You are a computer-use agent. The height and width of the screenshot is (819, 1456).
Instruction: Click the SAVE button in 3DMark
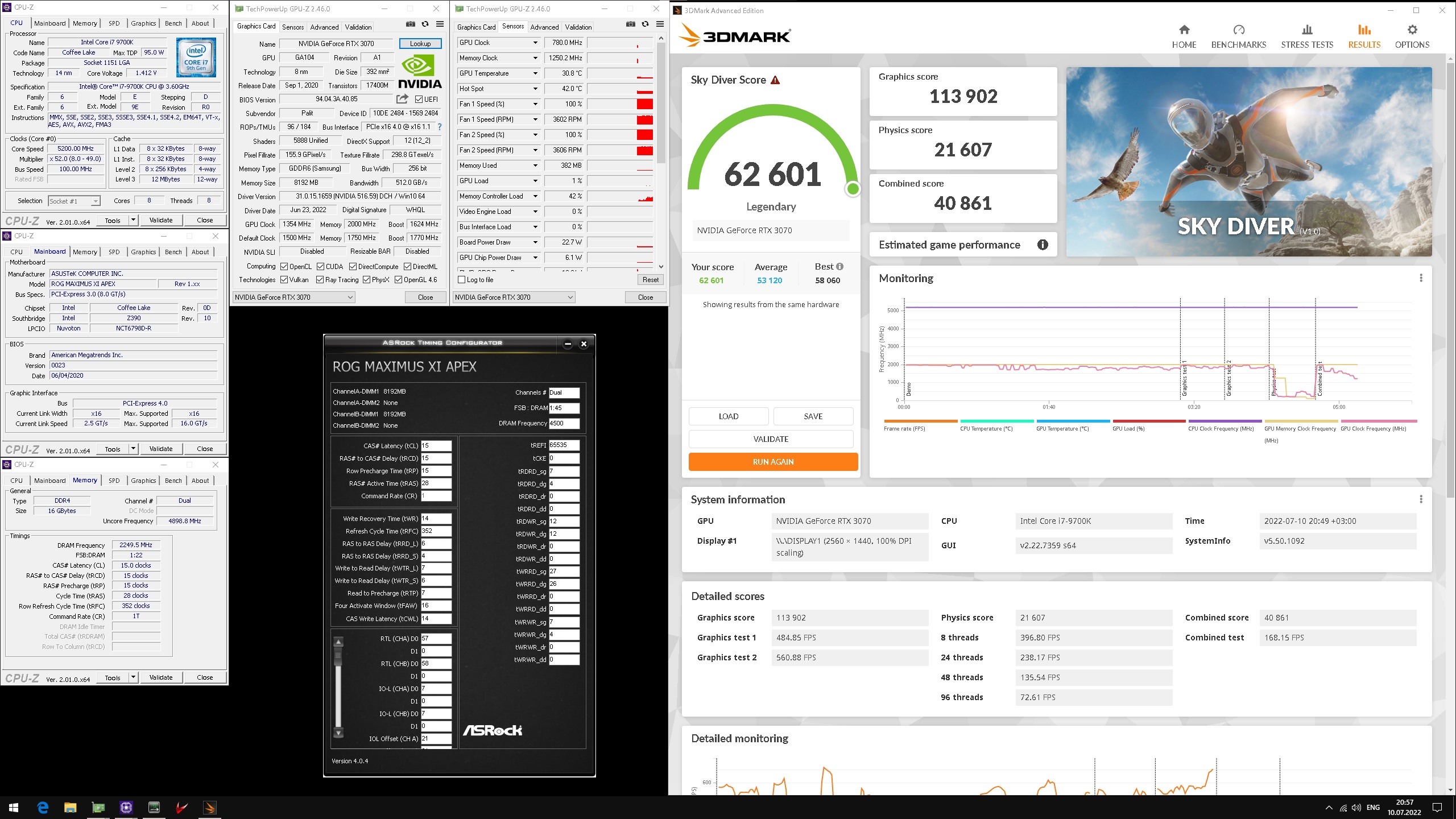point(813,416)
